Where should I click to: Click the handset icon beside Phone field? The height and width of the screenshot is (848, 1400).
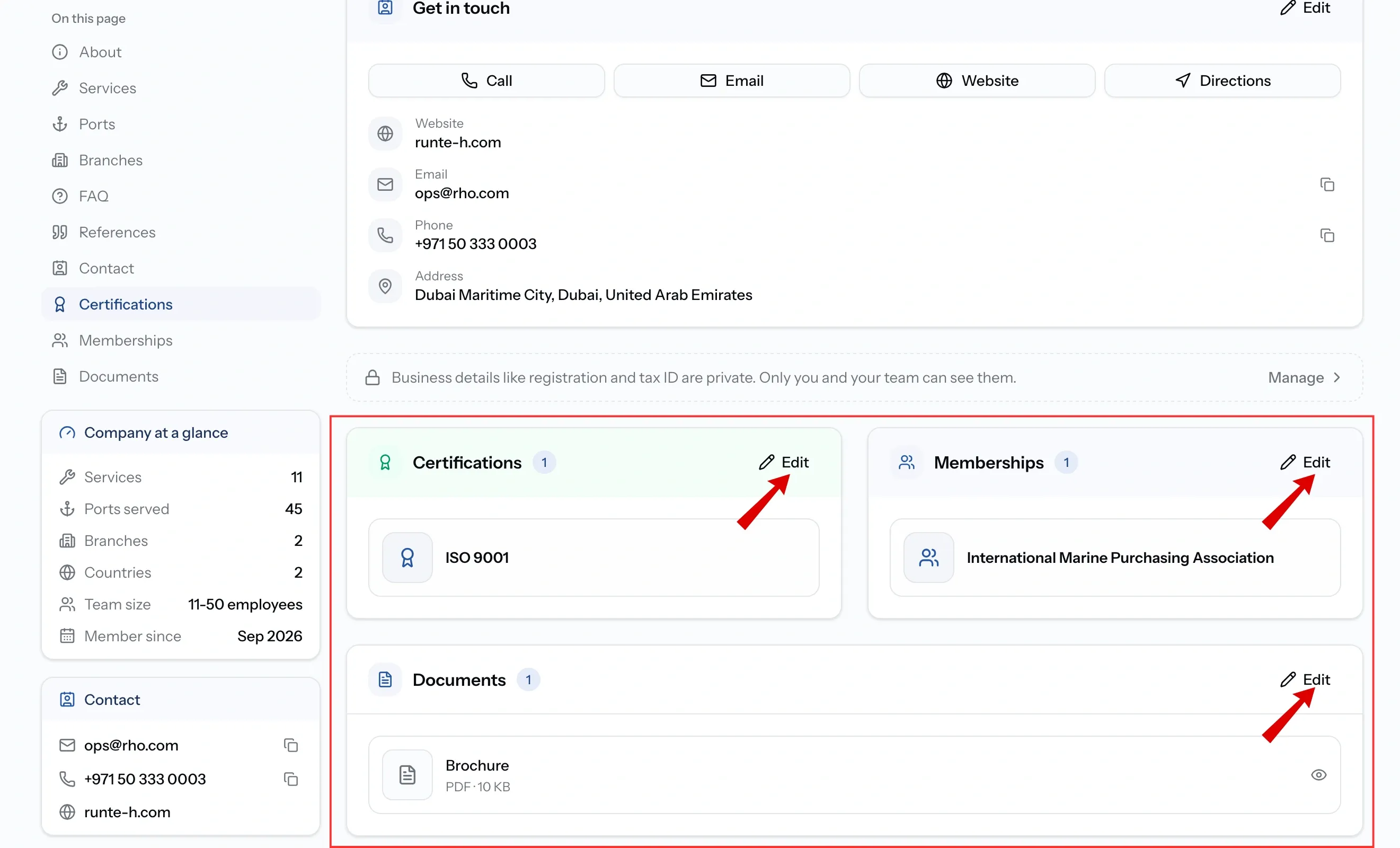(x=385, y=235)
